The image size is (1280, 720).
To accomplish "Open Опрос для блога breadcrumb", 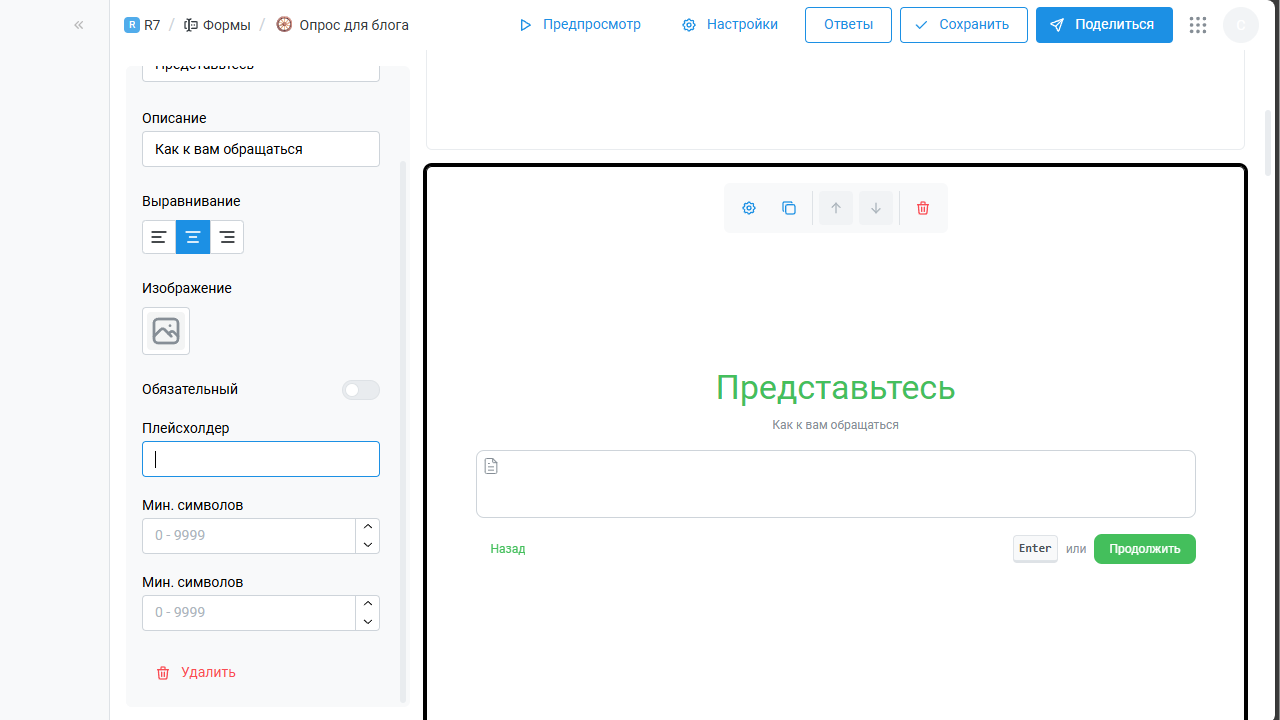I will 342,25.
